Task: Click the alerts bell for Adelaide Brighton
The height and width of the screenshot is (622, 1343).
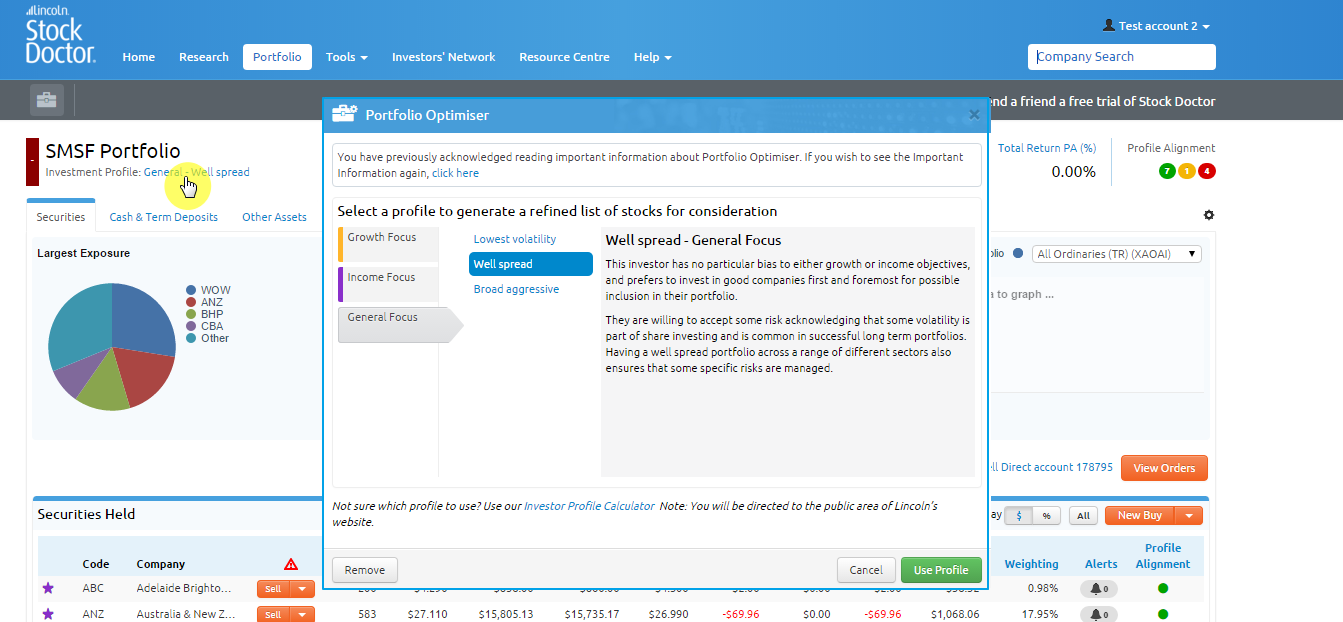Action: click(x=1100, y=589)
